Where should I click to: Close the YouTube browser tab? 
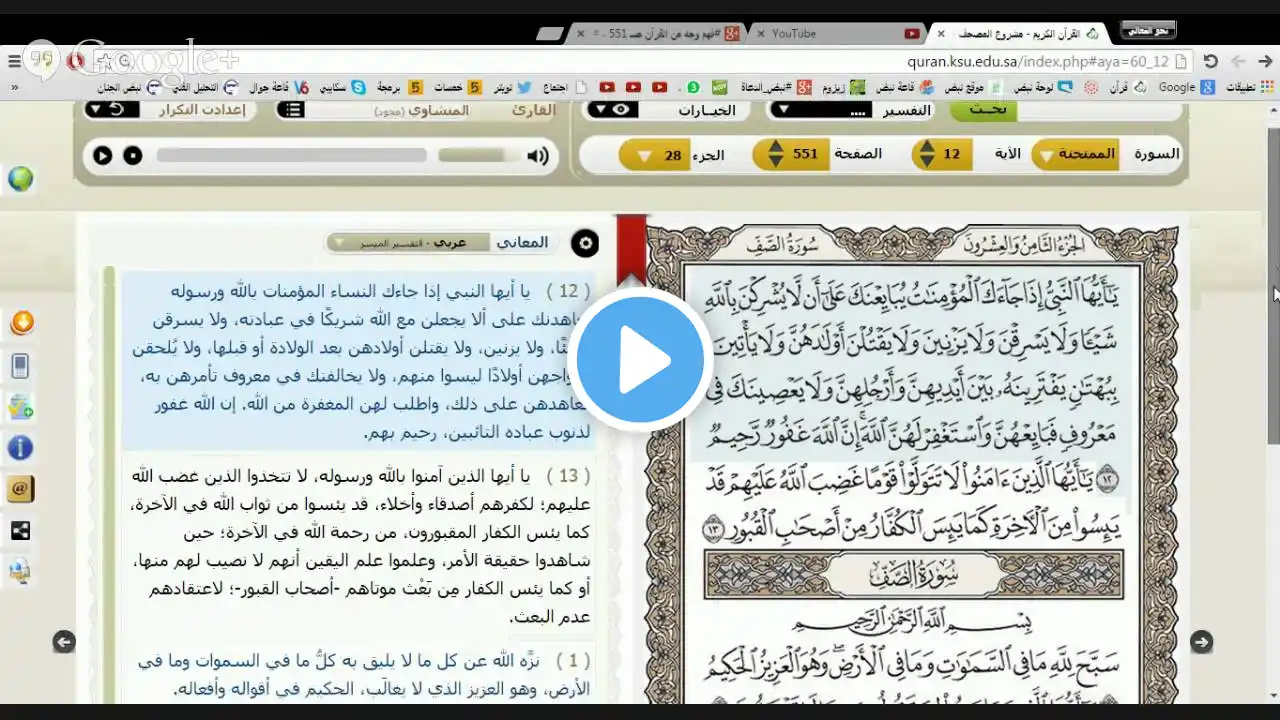click(x=761, y=33)
